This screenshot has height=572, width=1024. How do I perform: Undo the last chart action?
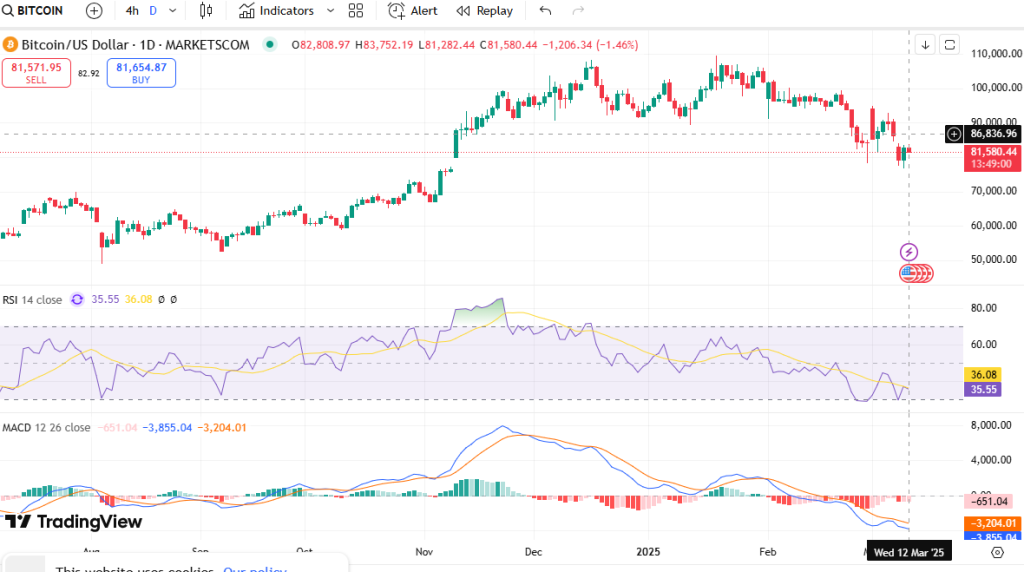tap(545, 10)
